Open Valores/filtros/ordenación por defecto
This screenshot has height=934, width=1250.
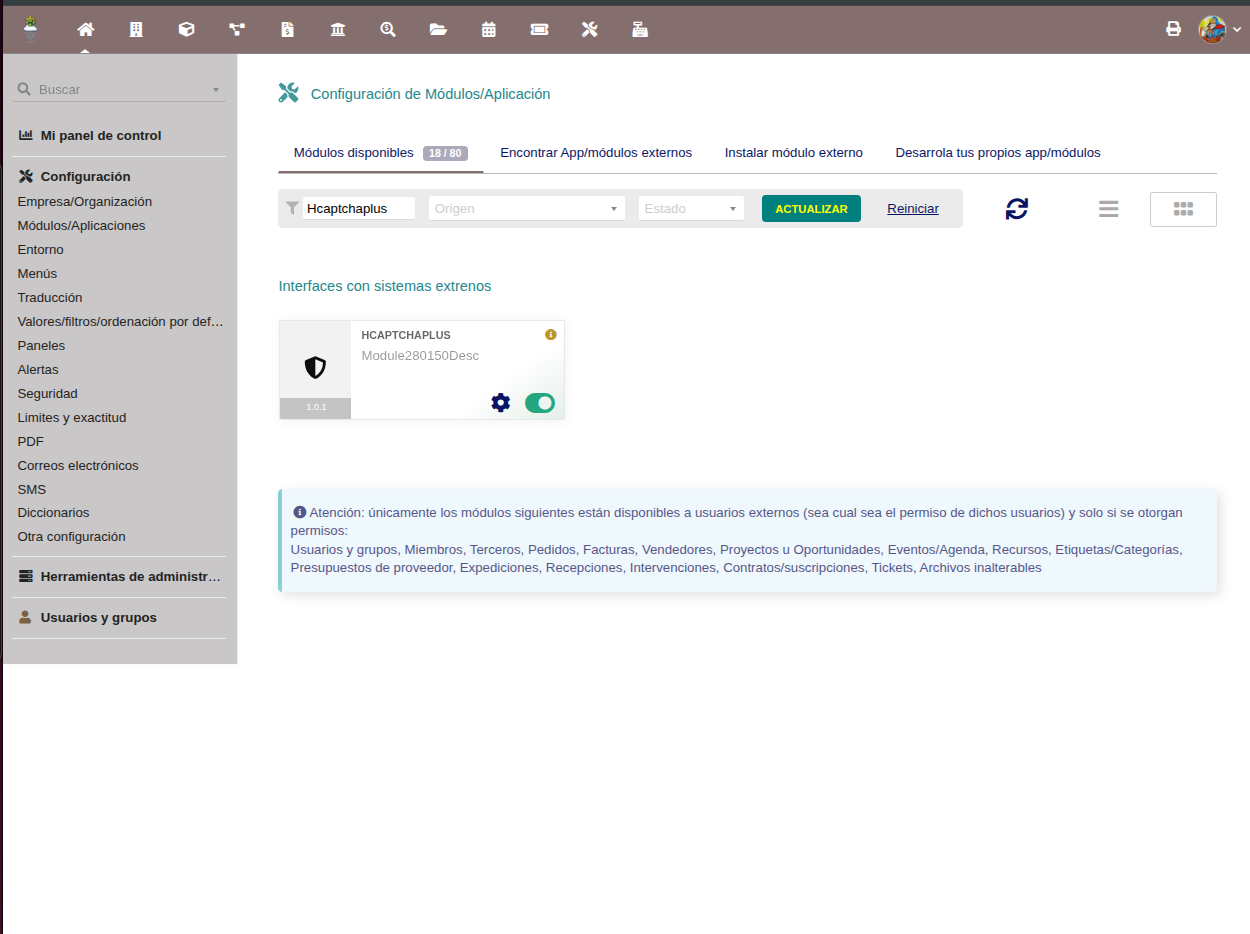pos(121,321)
